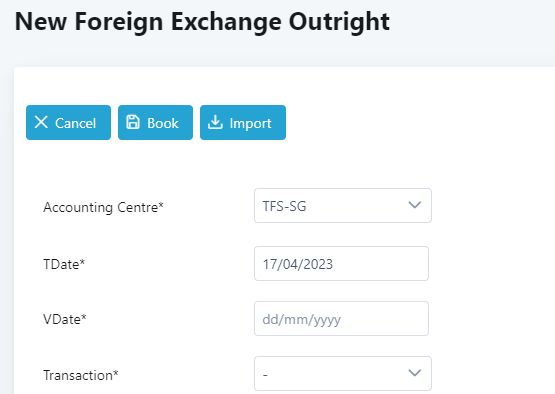Click the floppy disk save icon

pyautogui.click(x=133, y=122)
